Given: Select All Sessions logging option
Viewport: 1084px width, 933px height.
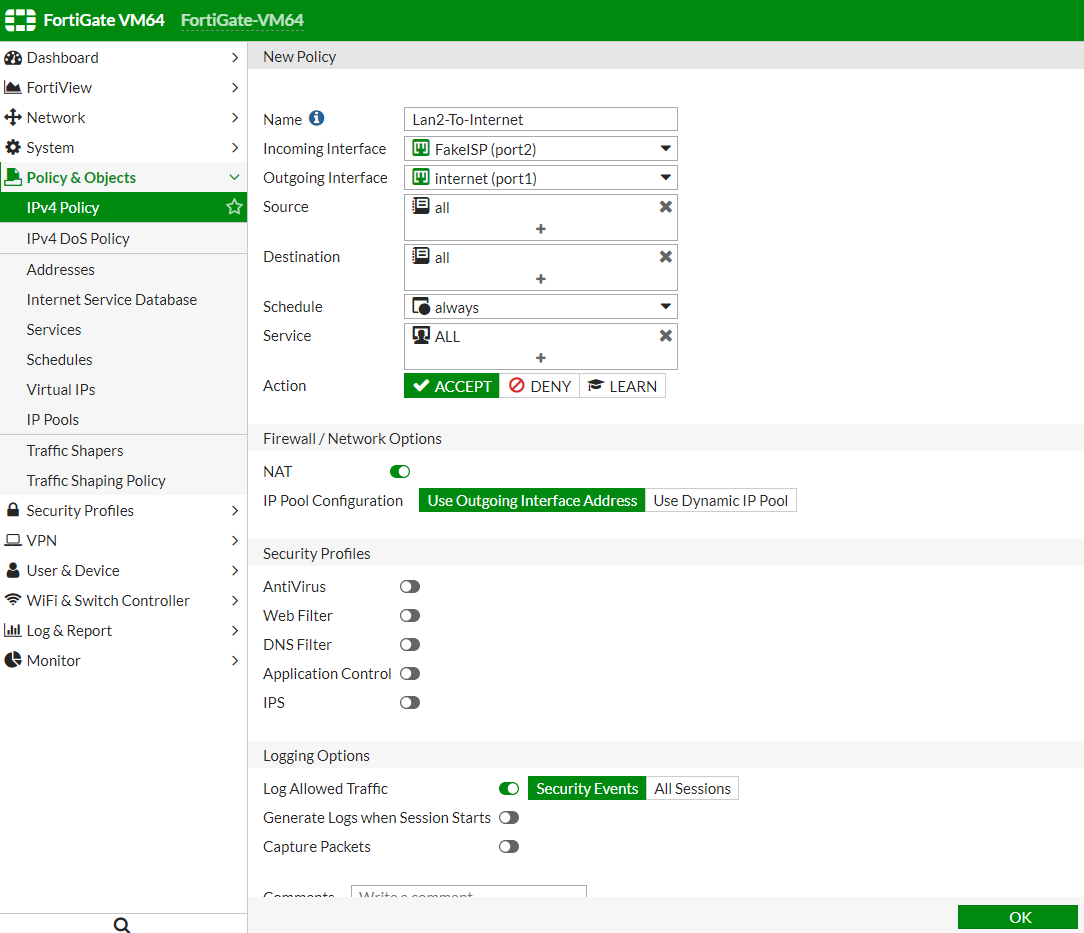Looking at the screenshot, I should click(x=692, y=789).
